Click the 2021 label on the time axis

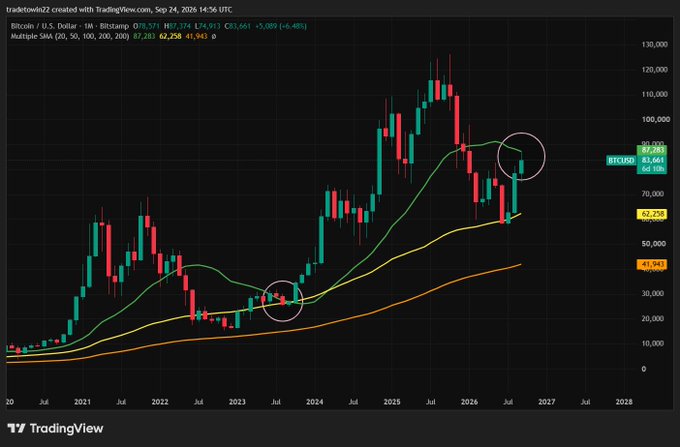click(82, 402)
